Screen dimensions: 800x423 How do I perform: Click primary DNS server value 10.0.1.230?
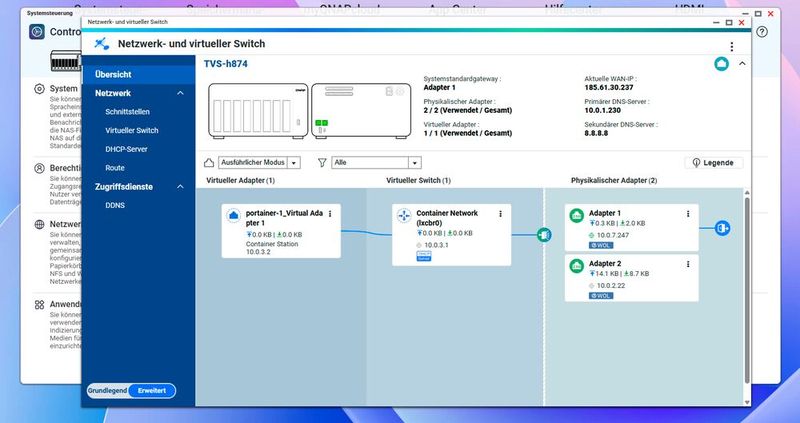click(x=603, y=110)
